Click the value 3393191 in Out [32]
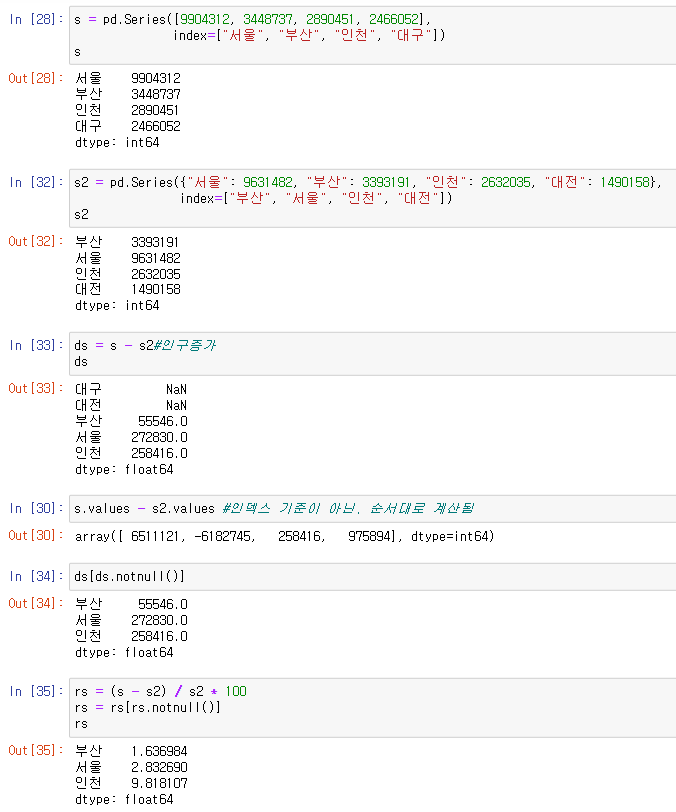The image size is (676, 812). [x=155, y=242]
